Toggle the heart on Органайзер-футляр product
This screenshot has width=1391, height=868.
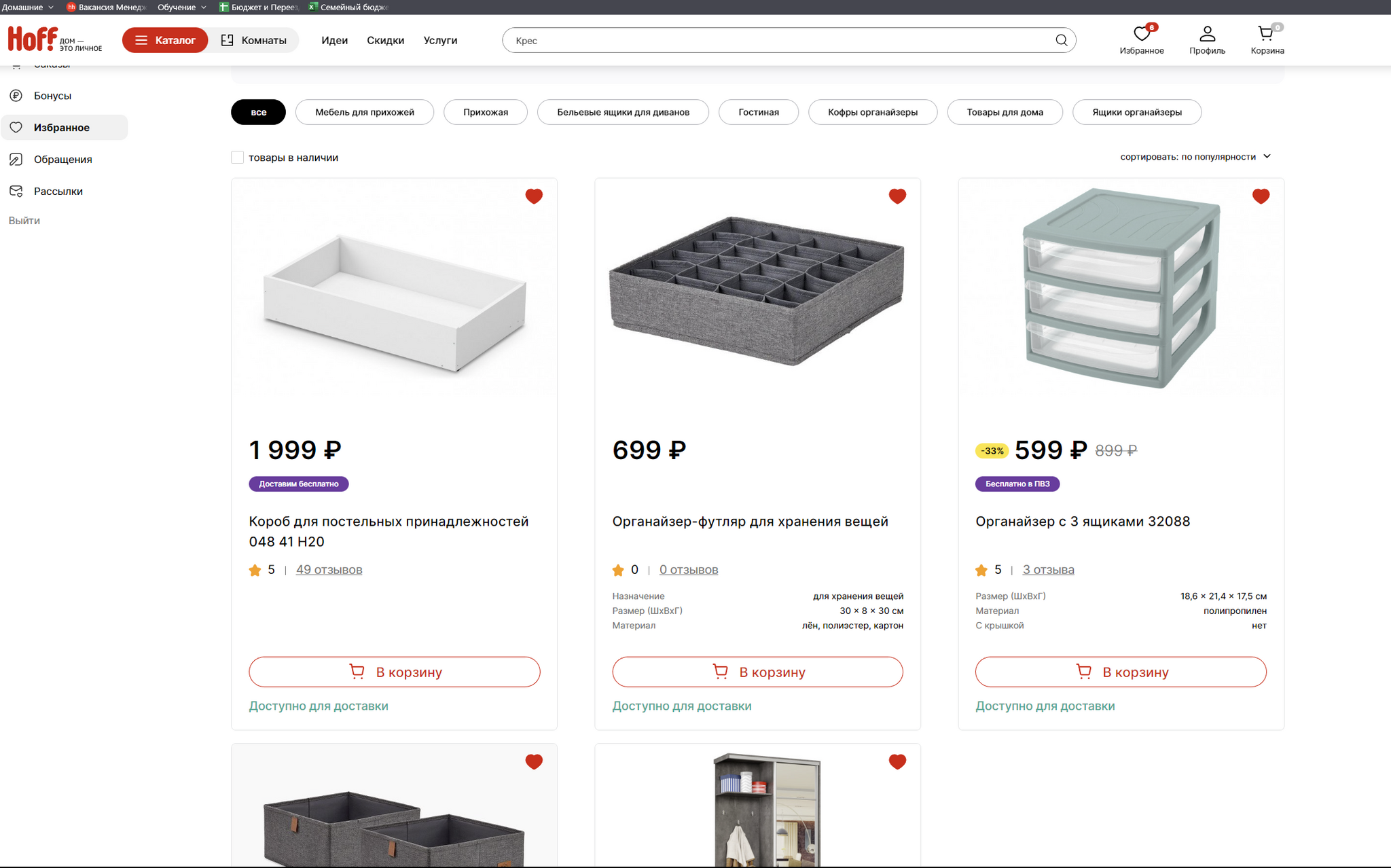coord(897,196)
